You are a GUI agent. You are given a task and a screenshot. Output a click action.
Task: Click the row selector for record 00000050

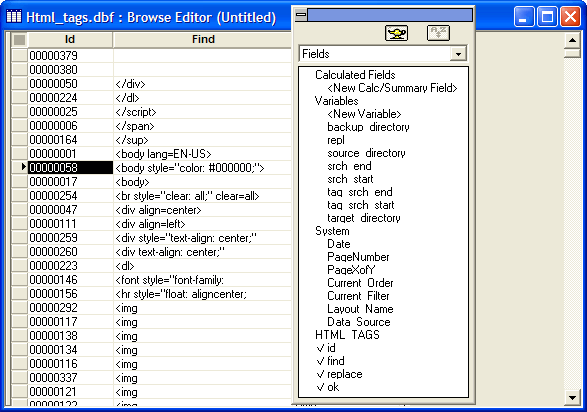pyautogui.click(x=19, y=83)
